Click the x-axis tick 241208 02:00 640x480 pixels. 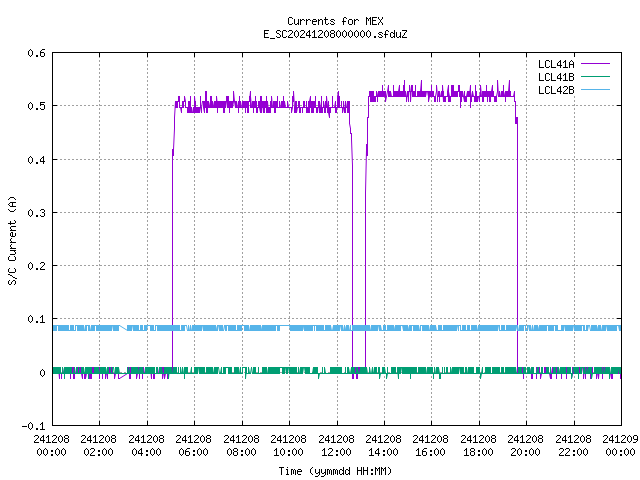point(98,445)
